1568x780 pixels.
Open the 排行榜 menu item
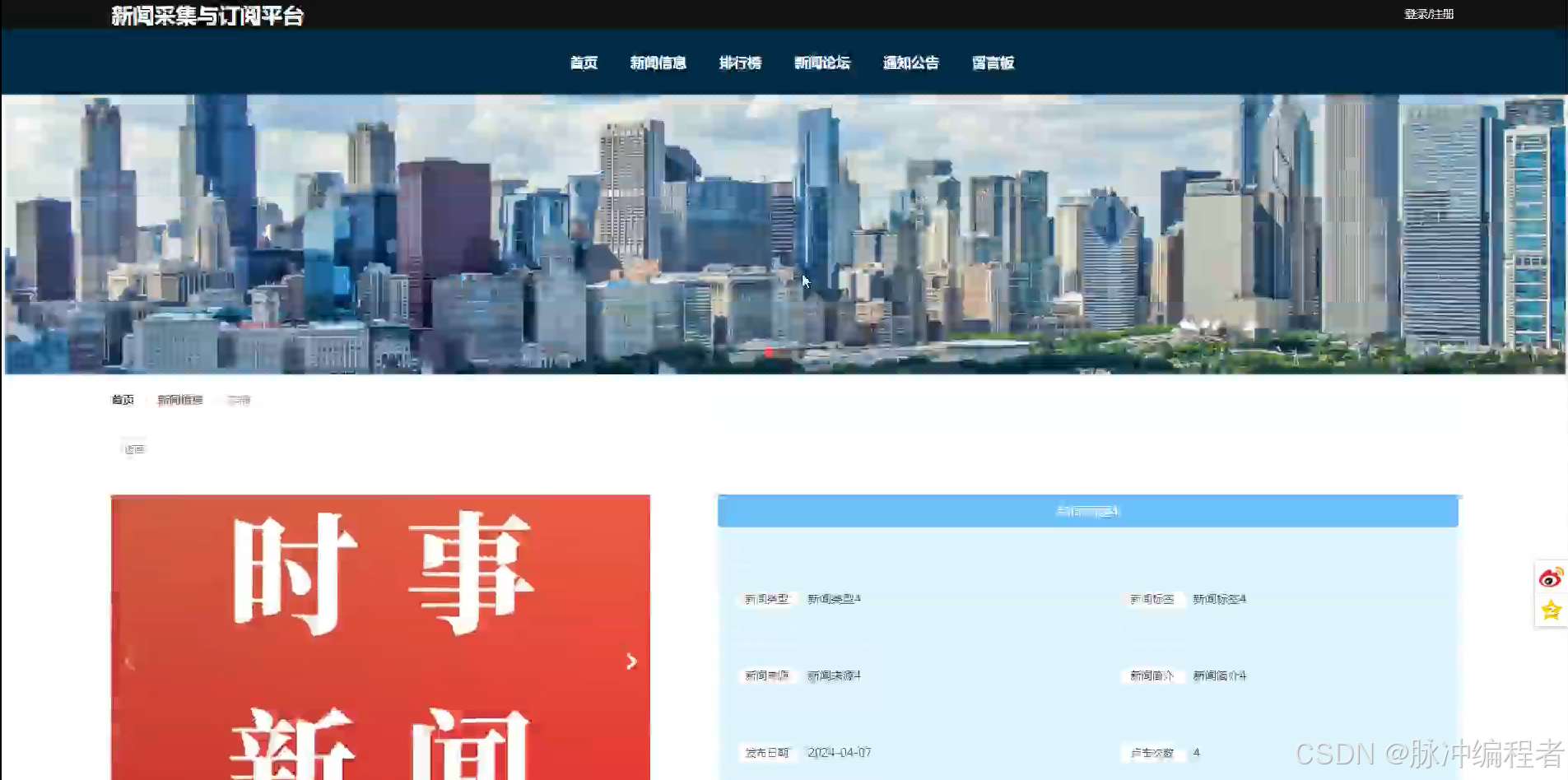[740, 63]
